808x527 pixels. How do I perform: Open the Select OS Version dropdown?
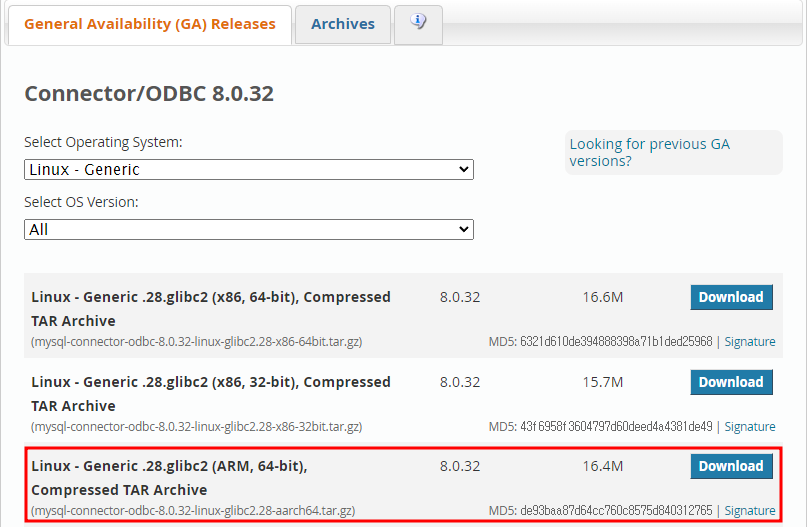tap(249, 230)
